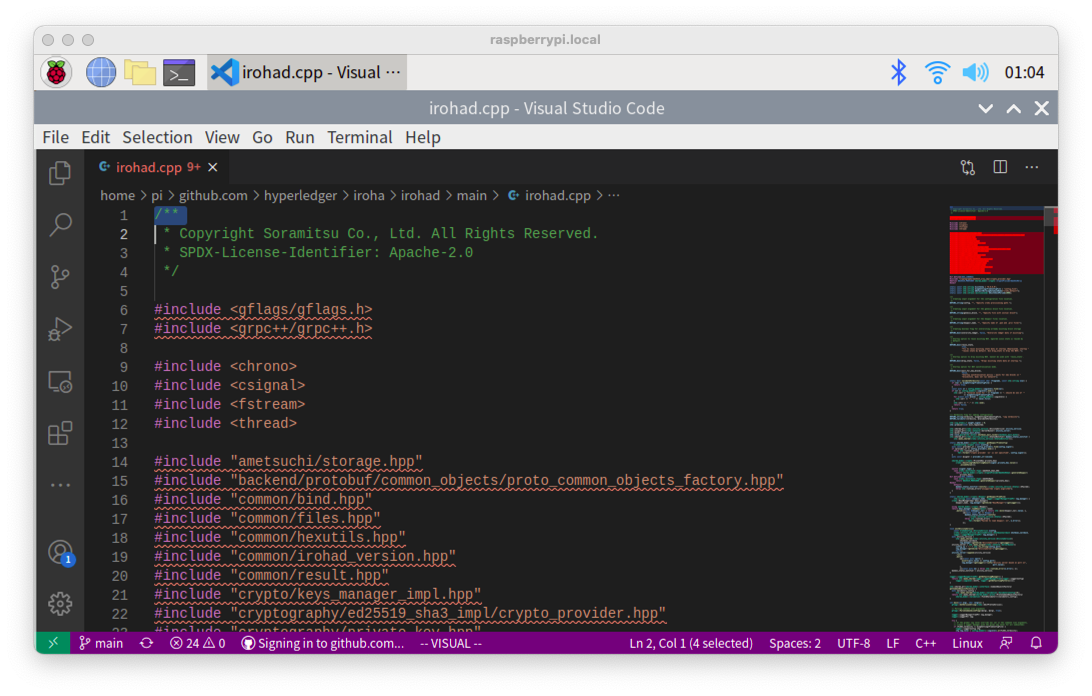1092x696 pixels.
Task: Toggle Bluetooth from the system tray
Action: [x=898, y=71]
